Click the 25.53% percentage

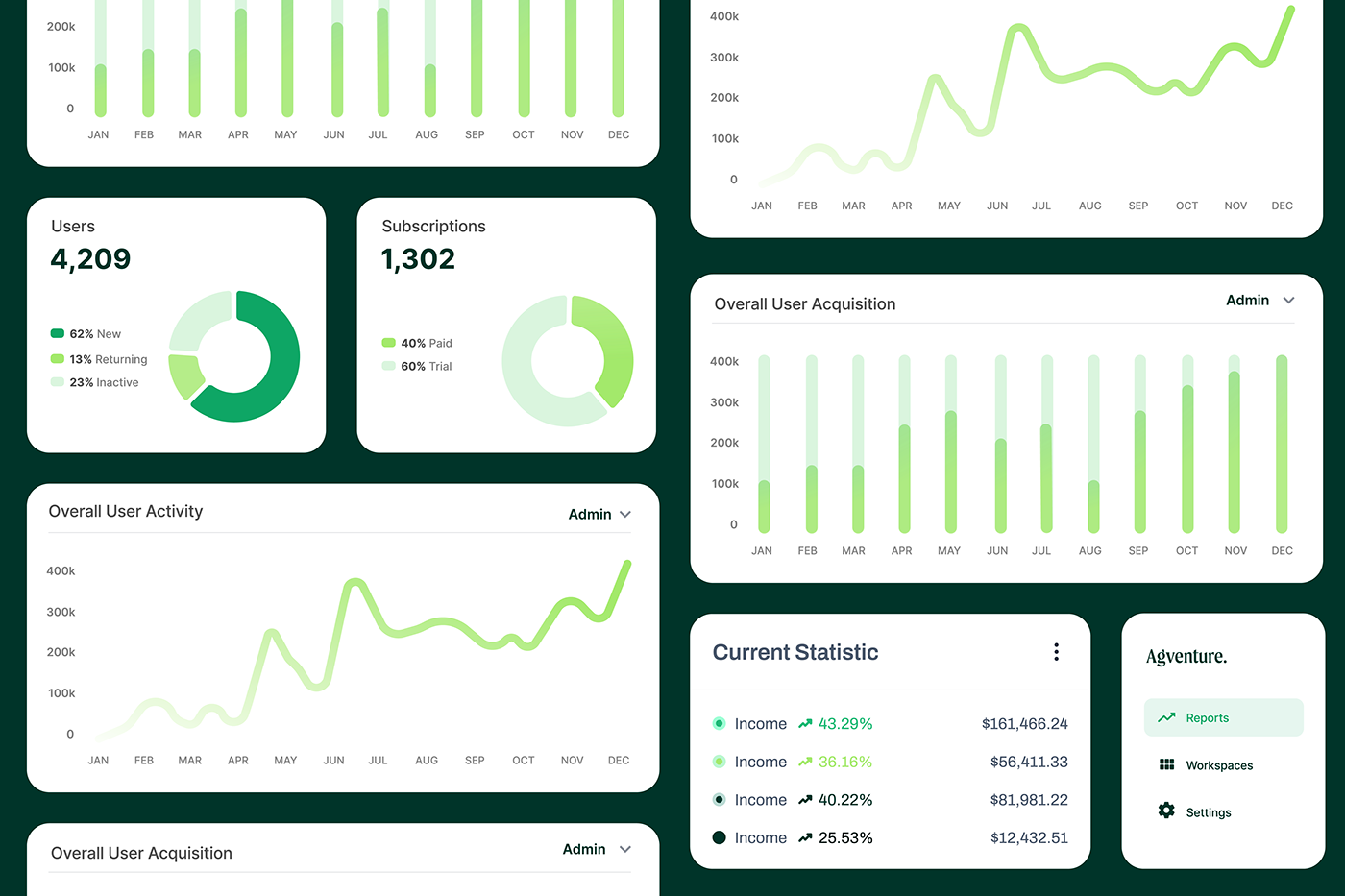845,838
